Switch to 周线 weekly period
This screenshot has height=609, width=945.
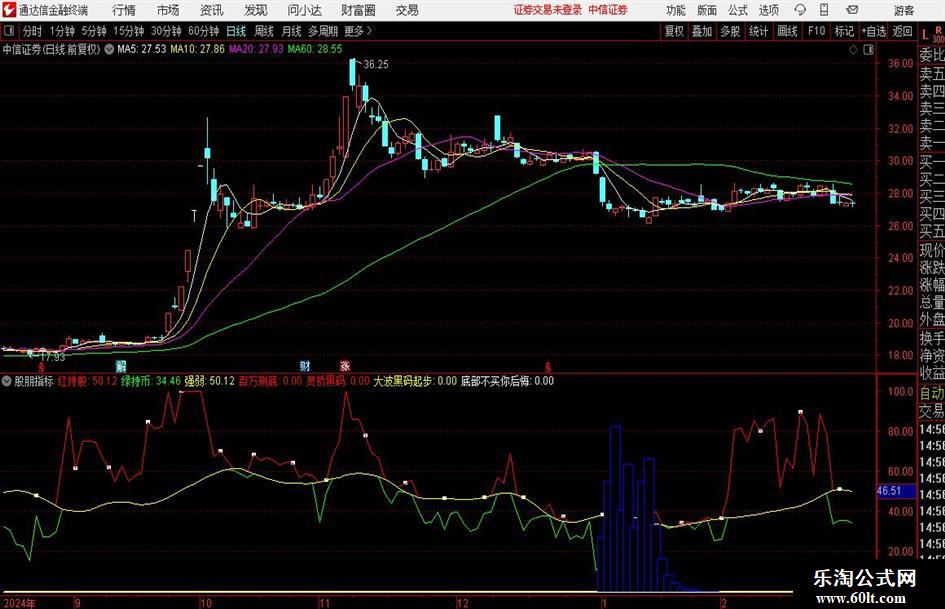[264, 31]
